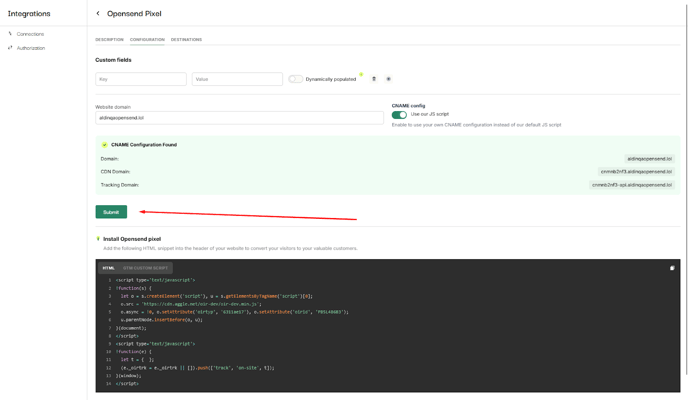Open the Destinations tab

186,40
